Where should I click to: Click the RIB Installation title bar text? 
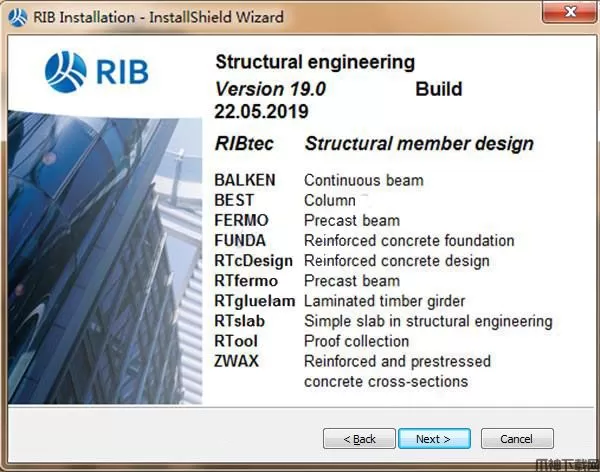pyautogui.click(x=158, y=17)
